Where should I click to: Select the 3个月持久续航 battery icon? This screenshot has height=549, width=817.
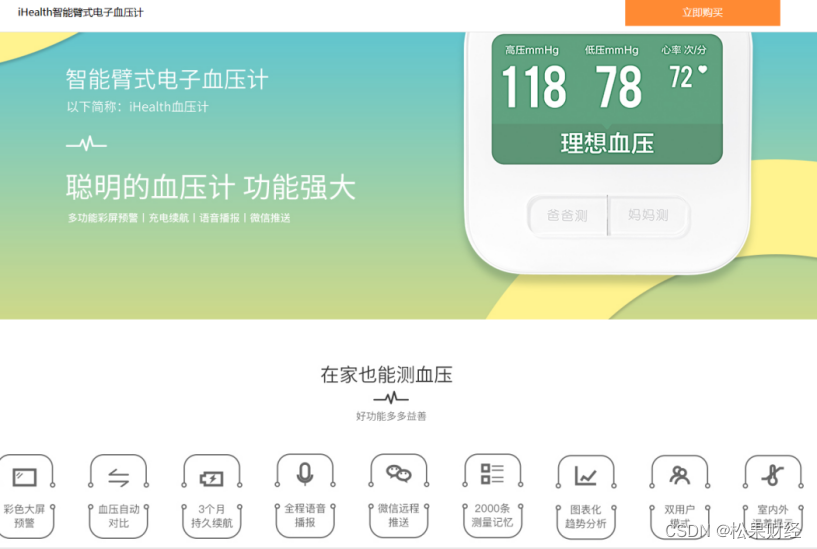click(212, 478)
